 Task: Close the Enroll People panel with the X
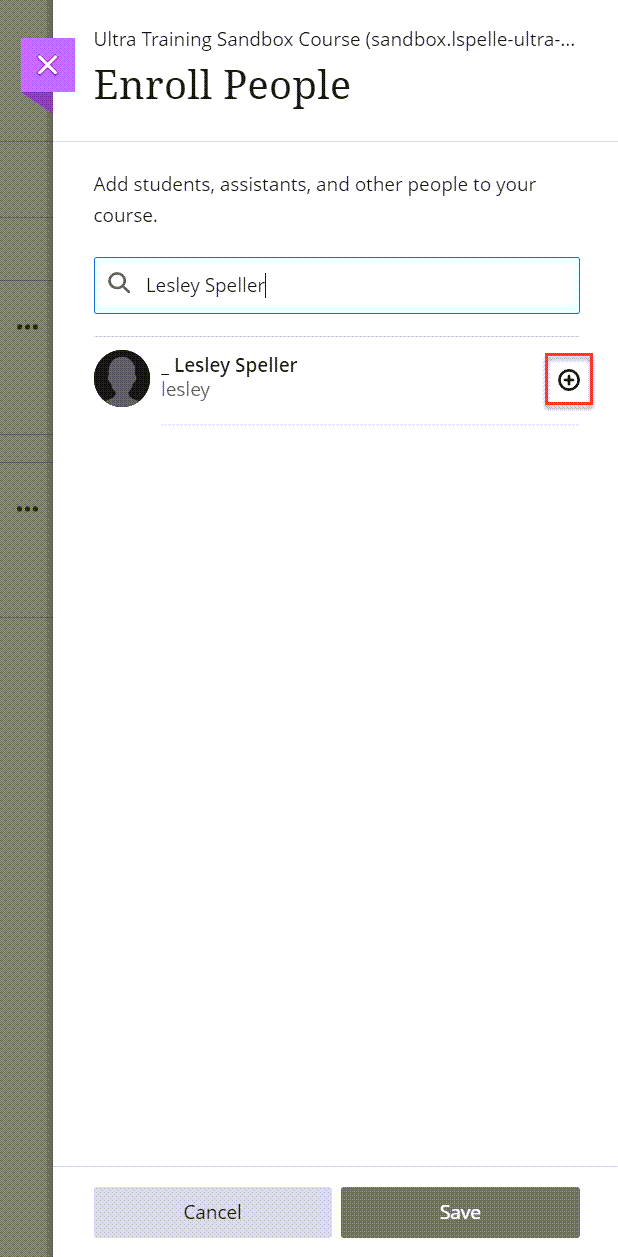click(47, 66)
